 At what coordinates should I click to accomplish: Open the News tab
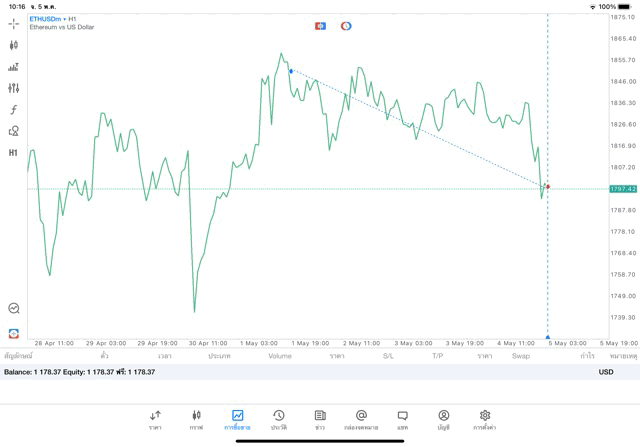320,419
